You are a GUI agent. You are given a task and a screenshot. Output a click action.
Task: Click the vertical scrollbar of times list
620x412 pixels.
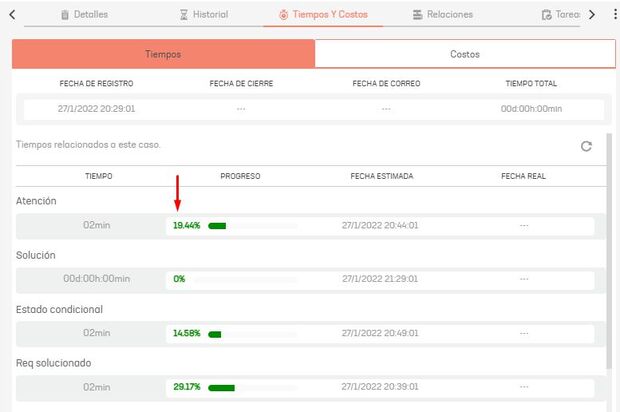click(x=609, y=251)
